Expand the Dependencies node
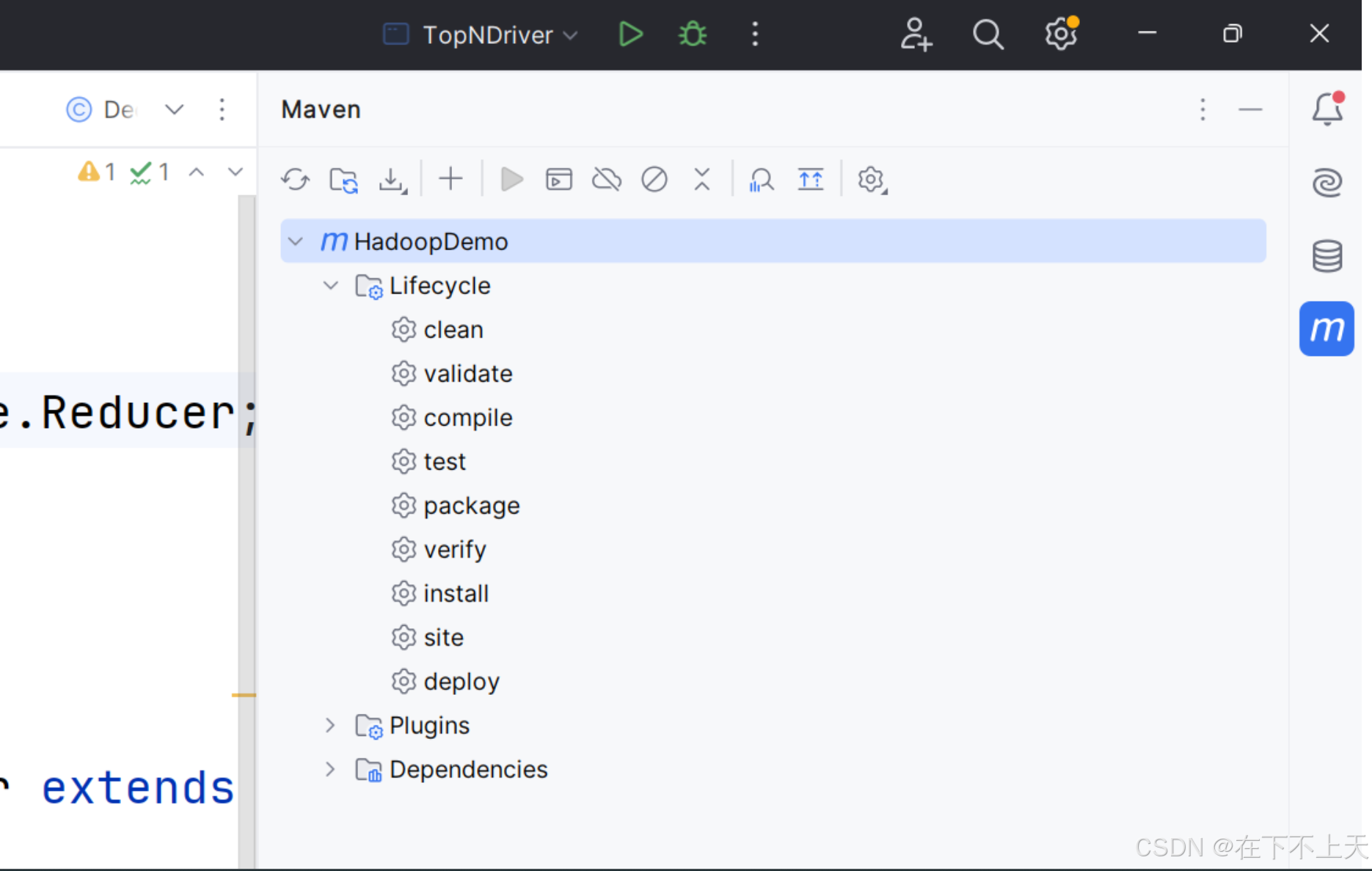 [330, 769]
